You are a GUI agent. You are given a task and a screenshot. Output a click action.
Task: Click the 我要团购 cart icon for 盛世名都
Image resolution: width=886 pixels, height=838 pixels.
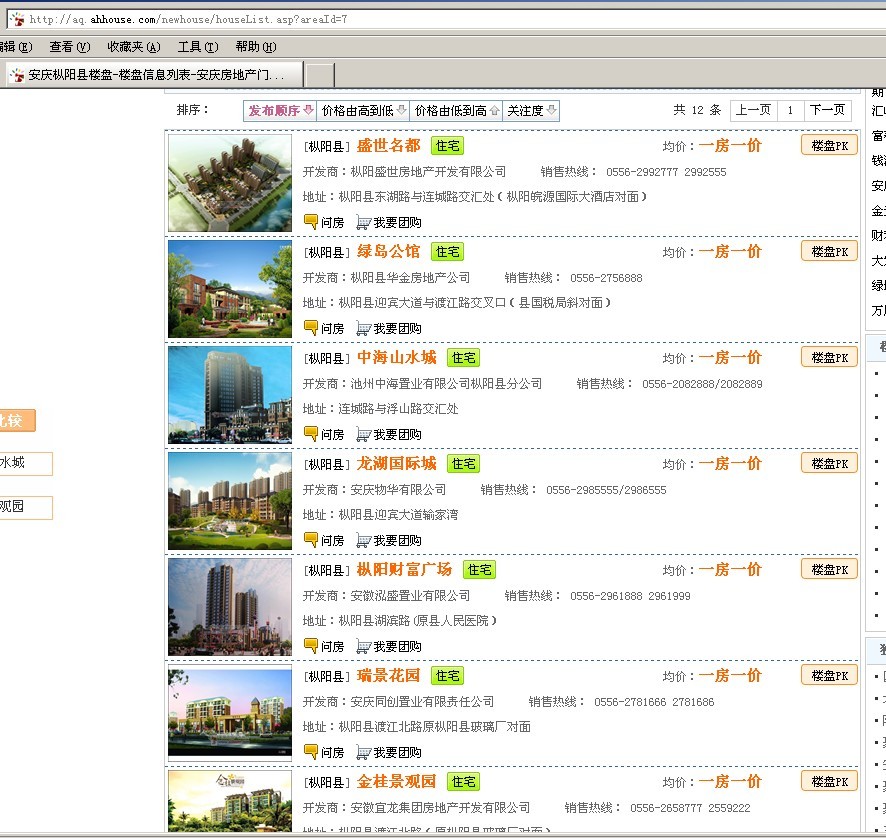pyautogui.click(x=363, y=222)
